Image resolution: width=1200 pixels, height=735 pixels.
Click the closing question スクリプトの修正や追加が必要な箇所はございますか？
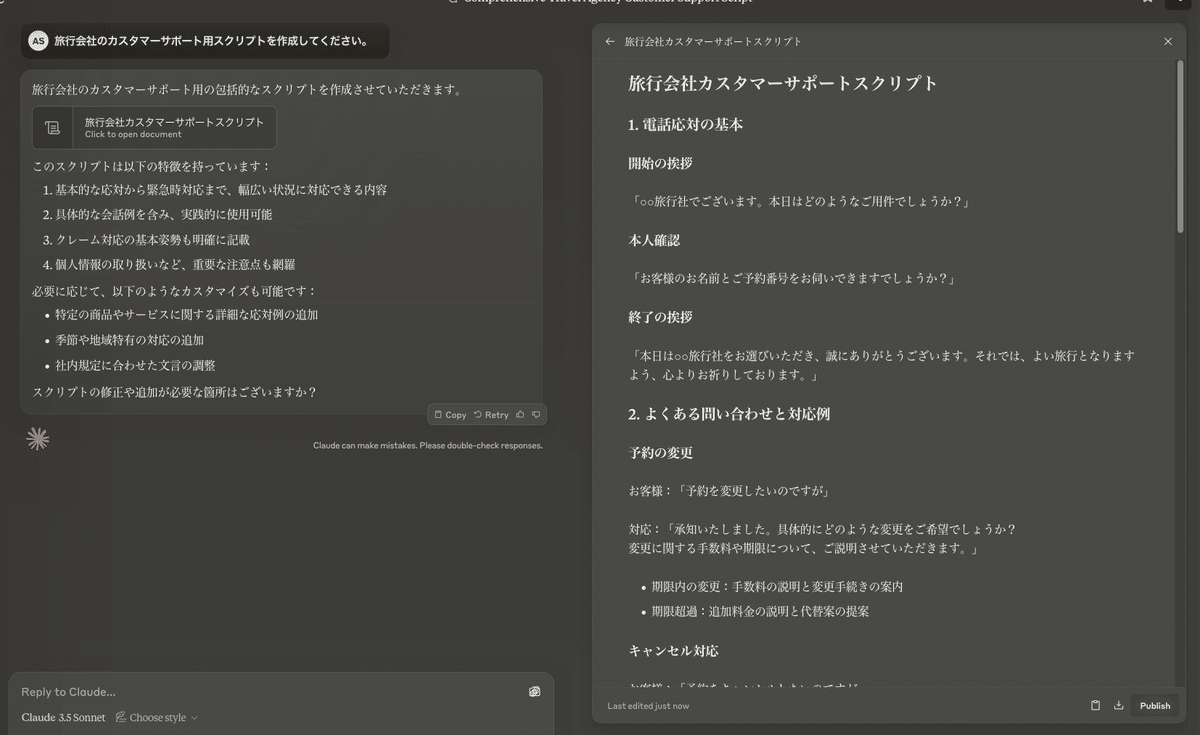175,392
